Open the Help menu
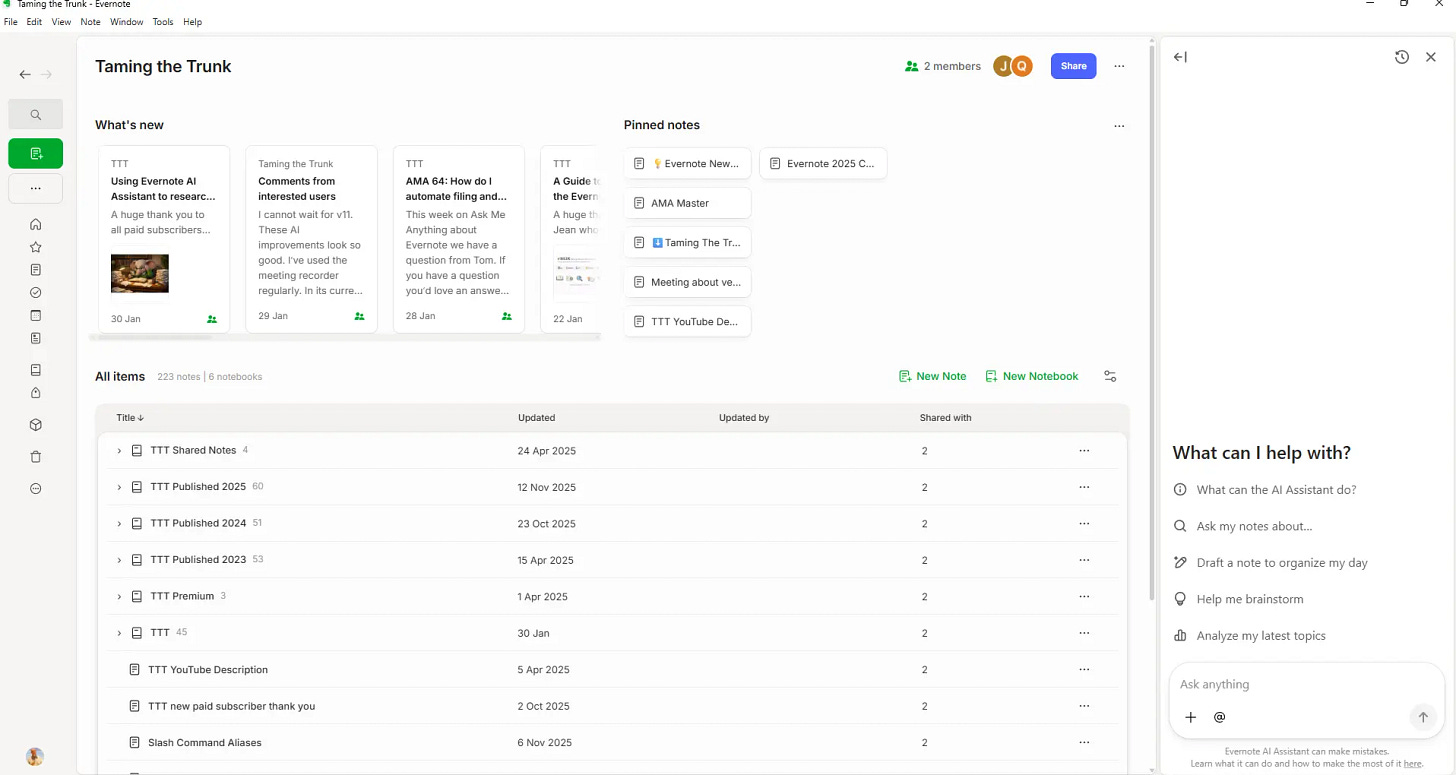 click(193, 22)
